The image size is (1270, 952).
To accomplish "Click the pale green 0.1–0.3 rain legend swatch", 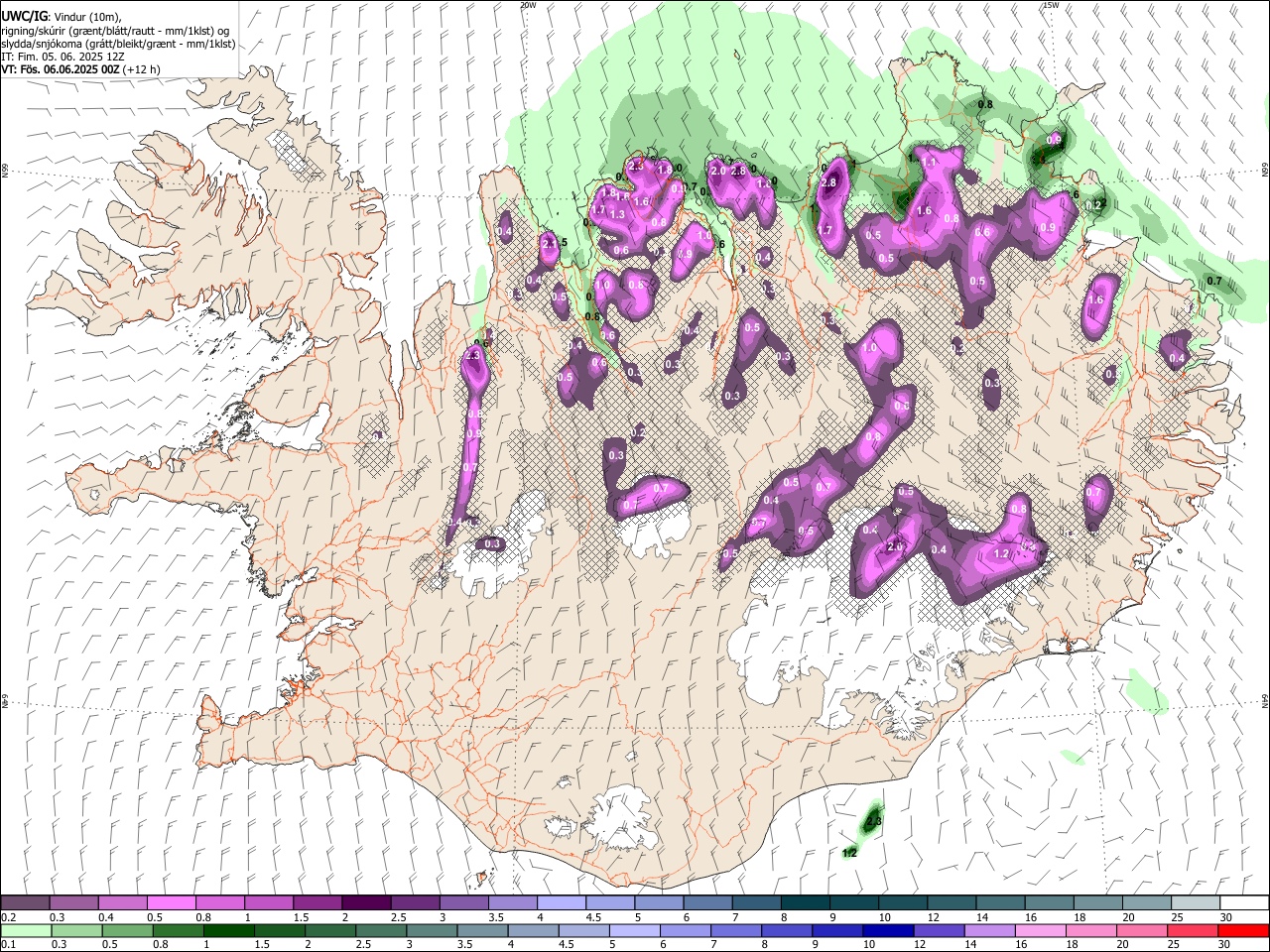I will tap(26, 930).
